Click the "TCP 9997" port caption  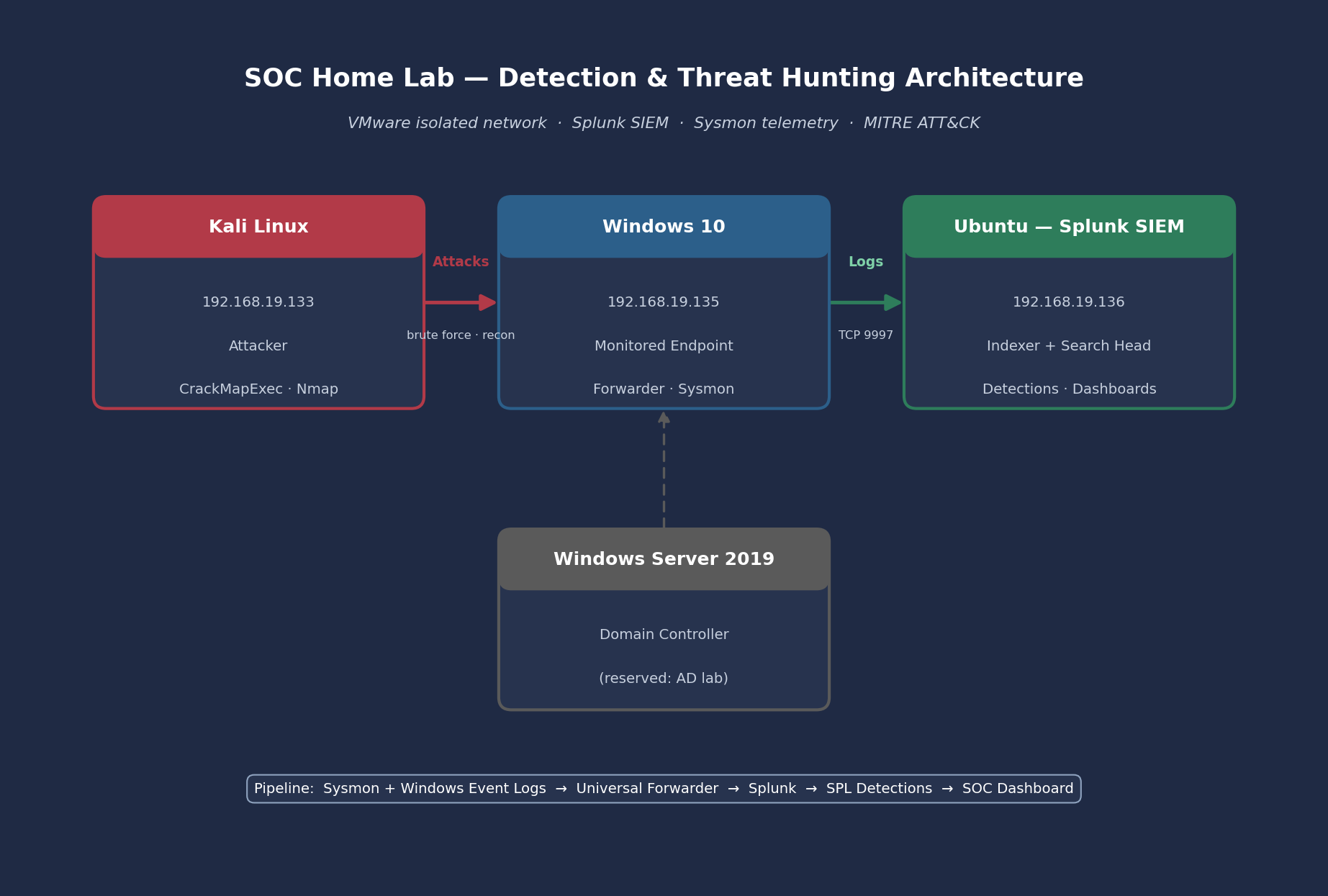(x=866, y=335)
